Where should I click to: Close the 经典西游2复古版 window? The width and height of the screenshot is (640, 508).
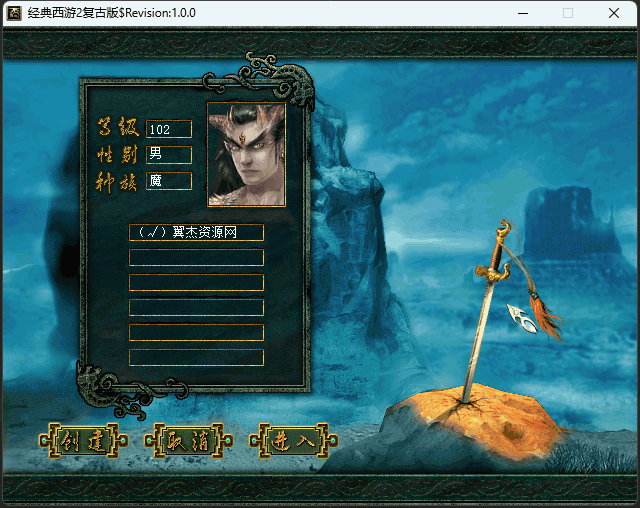[614, 13]
